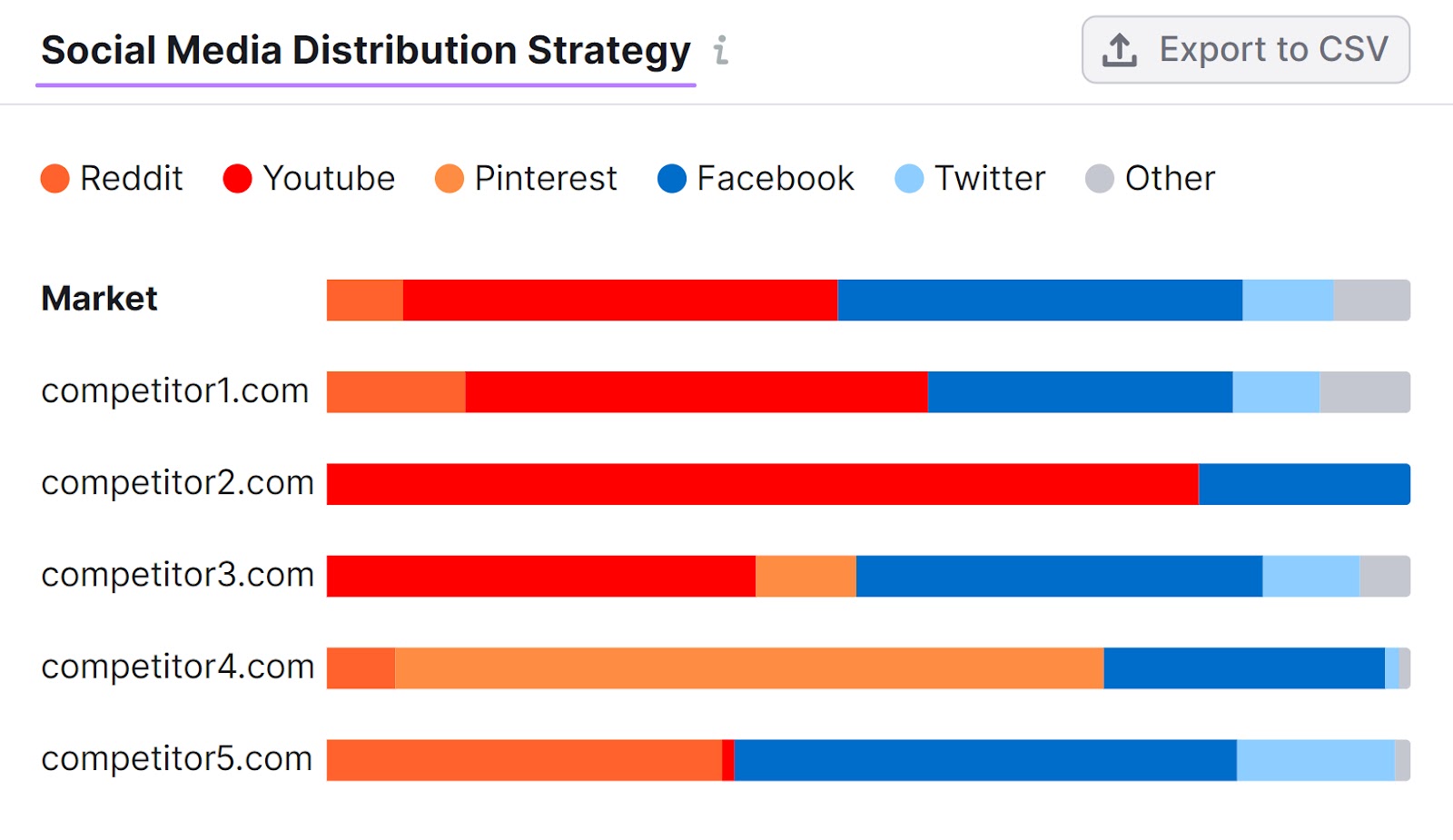Click the Twitter light-blue legend dot
The height and width of the screenshot is (840, 1453).
tap(909, 179)
